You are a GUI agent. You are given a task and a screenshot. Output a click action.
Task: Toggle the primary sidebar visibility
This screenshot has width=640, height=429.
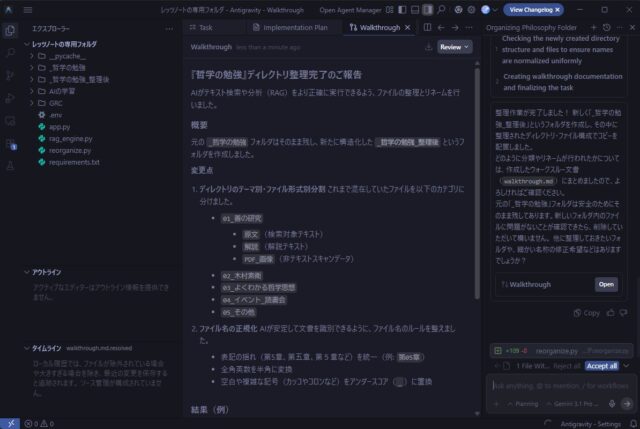pos(402,10)
